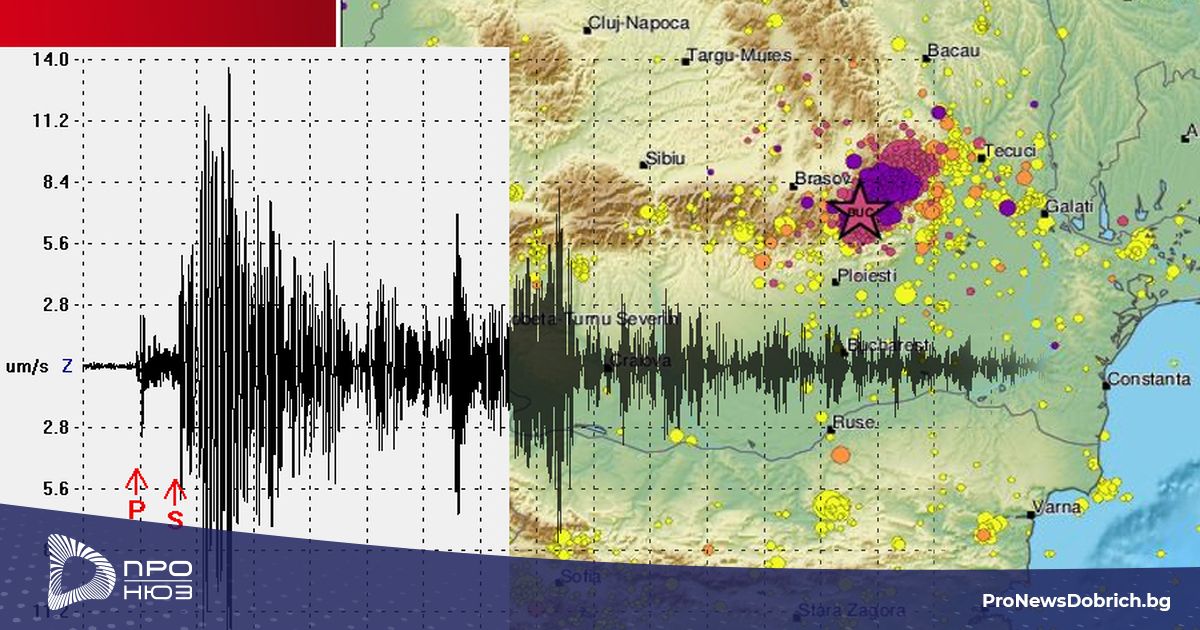Click the 14.0 axis value

pyautogui.click(x=49, y=60)
